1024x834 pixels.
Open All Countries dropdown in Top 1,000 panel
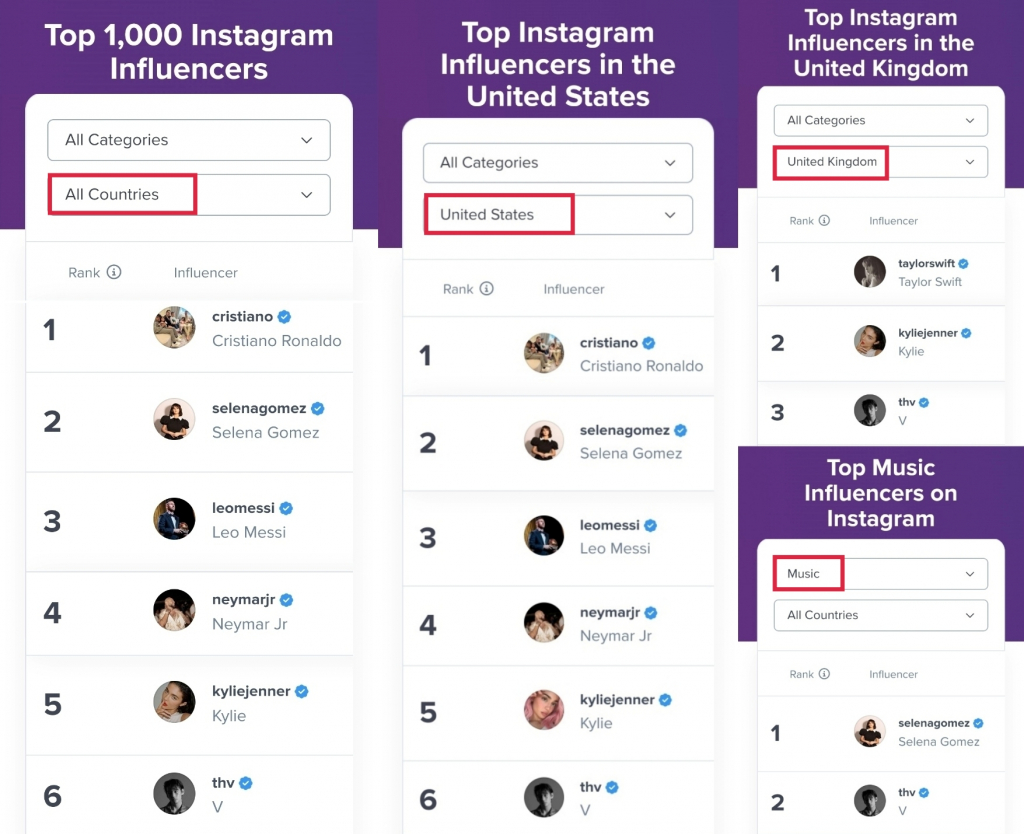click(189, 195)
